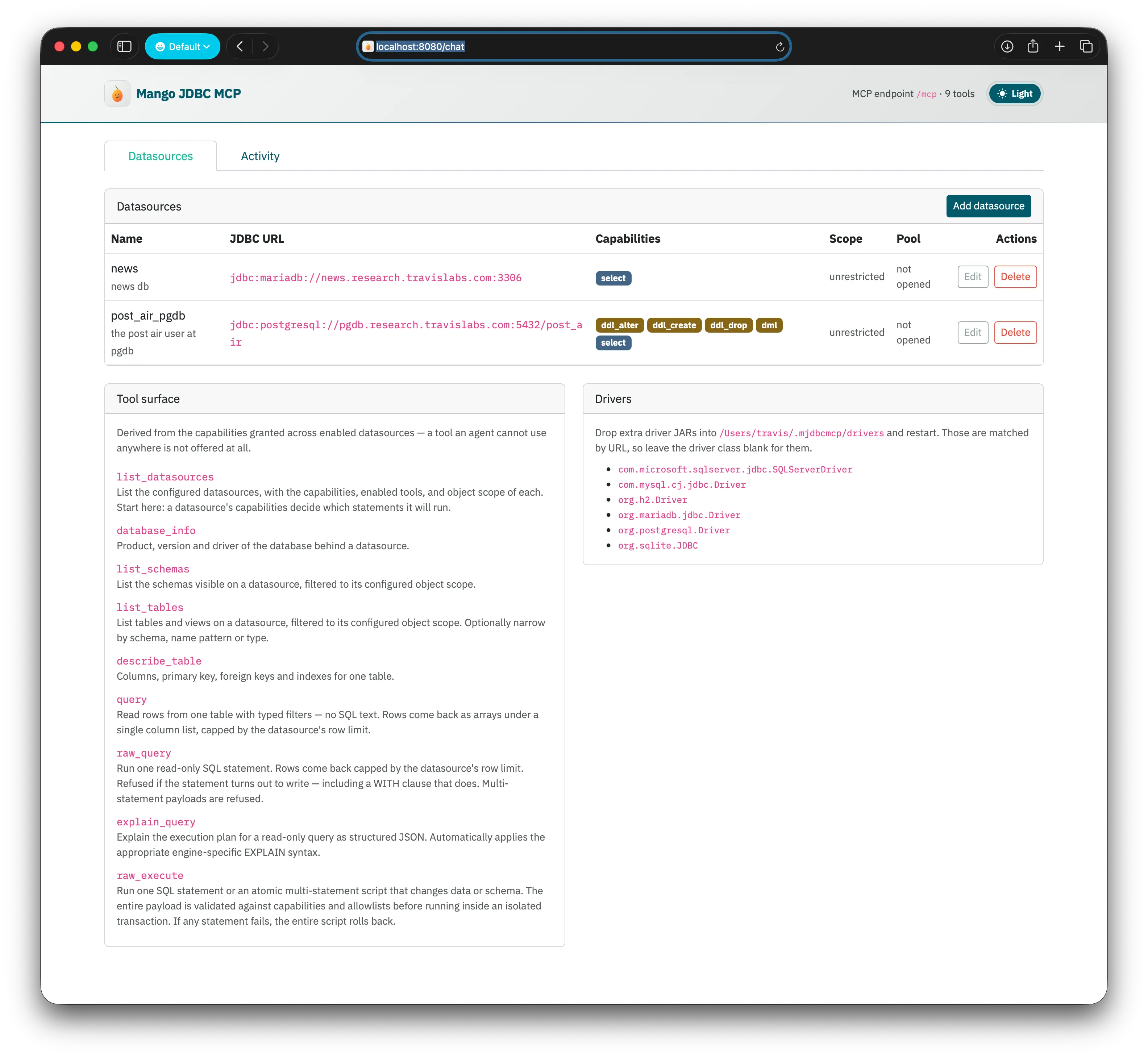Open a new tab with plus icon

pos(1059,46)
